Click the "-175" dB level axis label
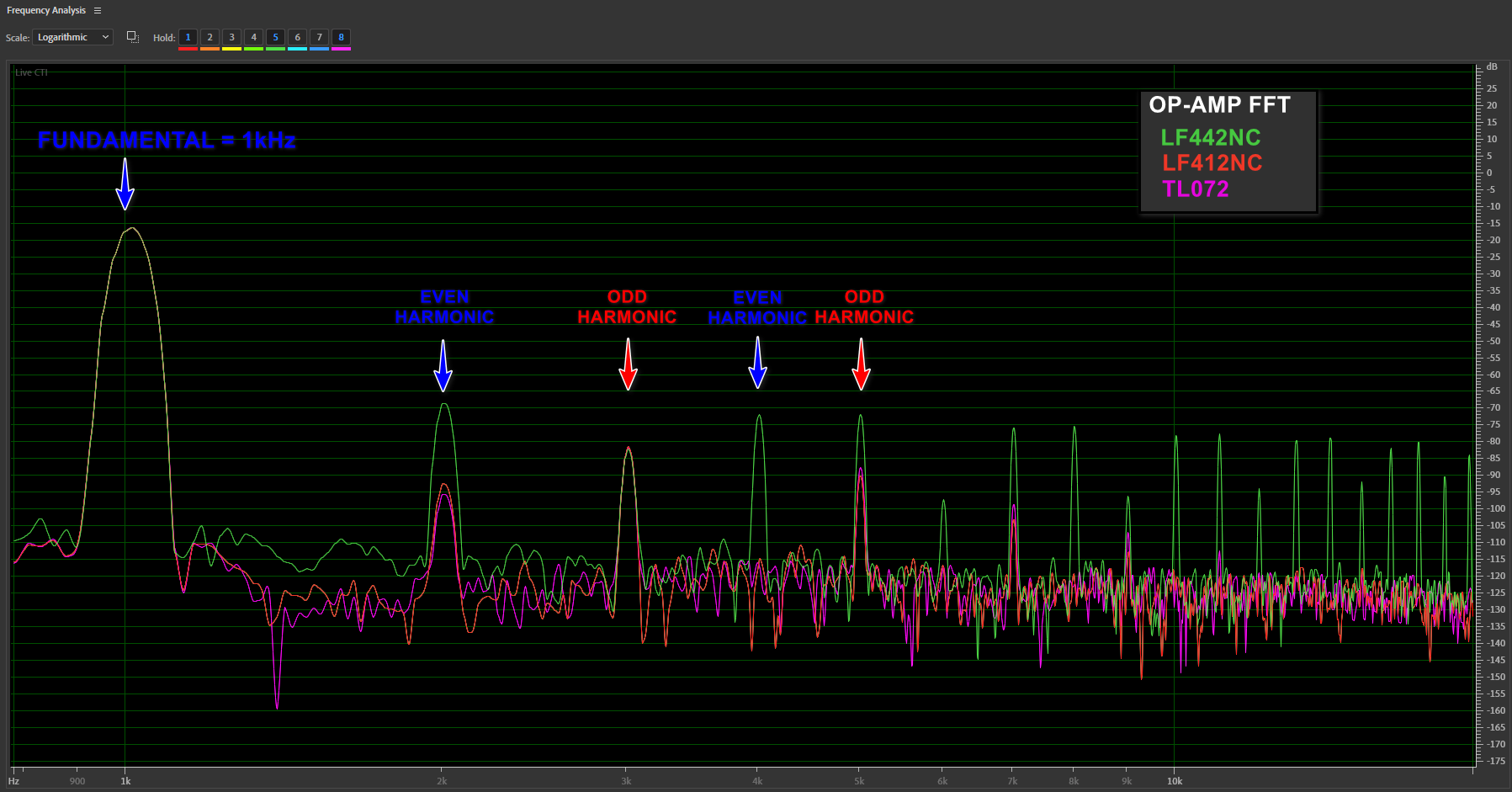Screen dimensions: 1512x792 click(x=1494, y=761)
